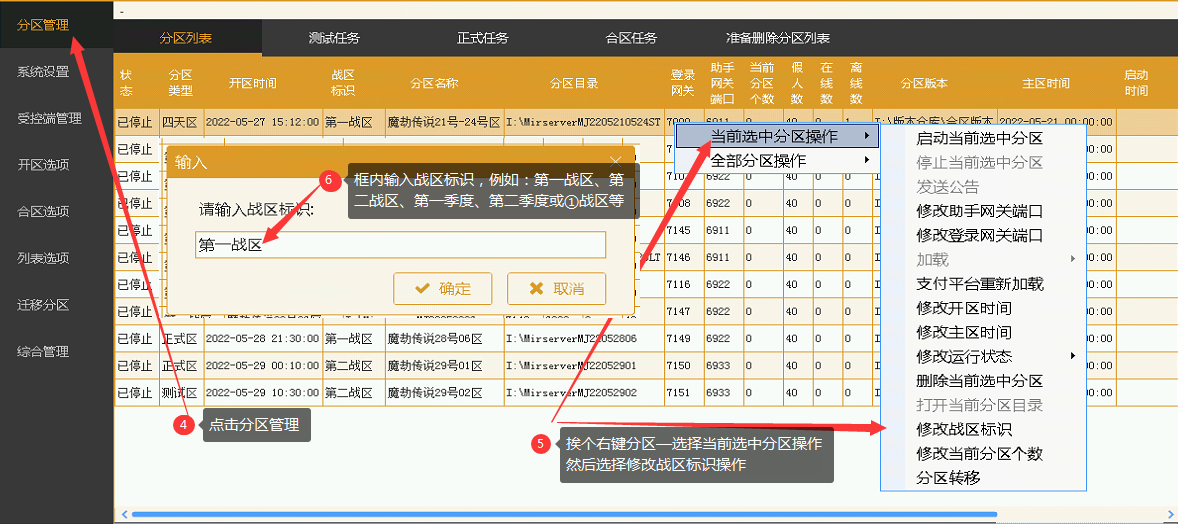Select 受控端管理 in the sidebar
This screenshot has width=1178, height=524.
click(x=49, y=119)
